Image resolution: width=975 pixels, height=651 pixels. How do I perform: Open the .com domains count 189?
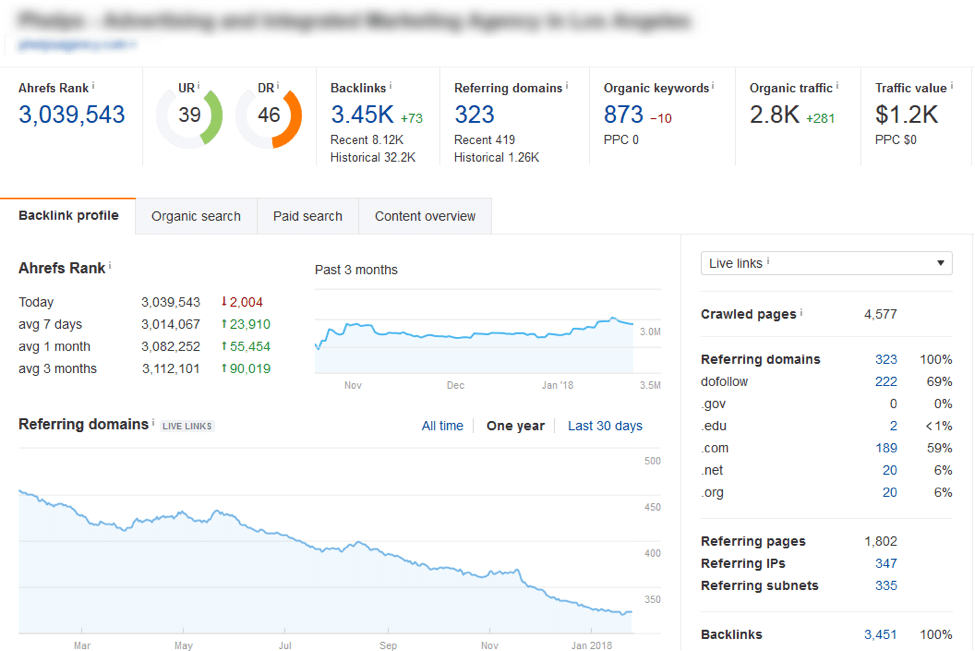tap(886, 448)
